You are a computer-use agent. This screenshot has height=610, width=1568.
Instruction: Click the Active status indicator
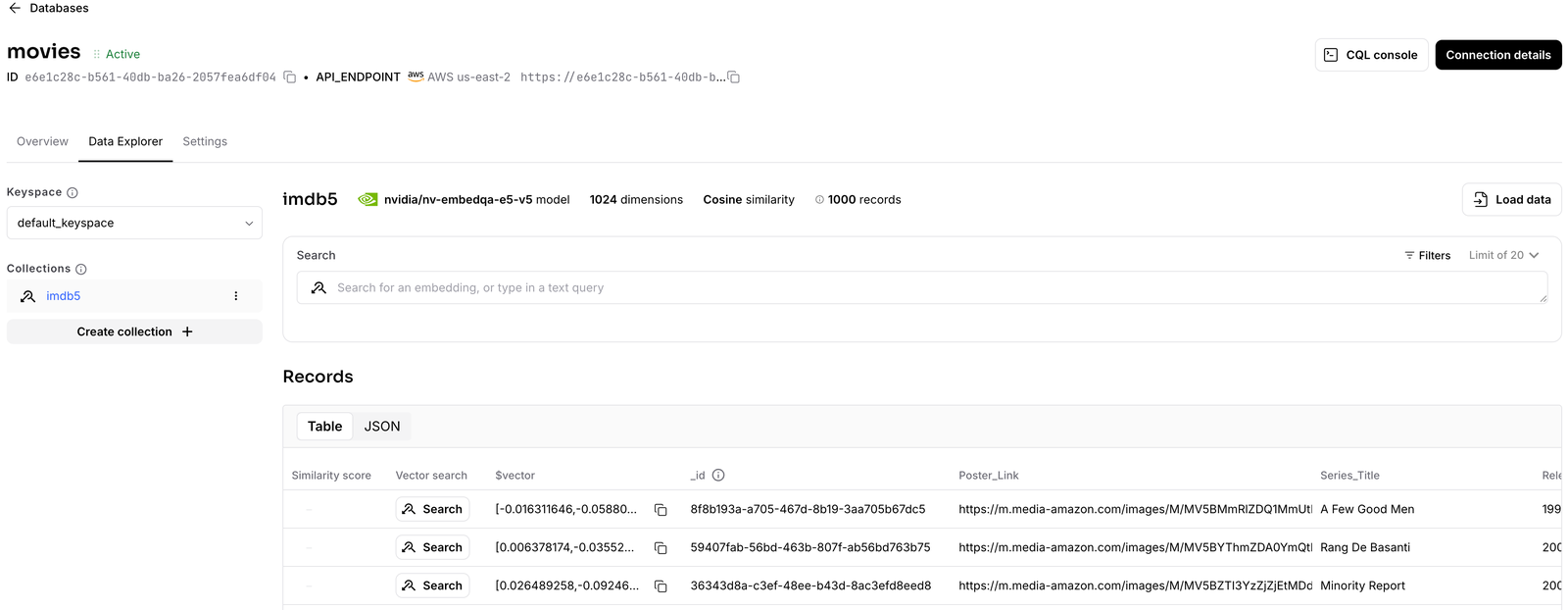pyautogui.click(x=117, y=54)
